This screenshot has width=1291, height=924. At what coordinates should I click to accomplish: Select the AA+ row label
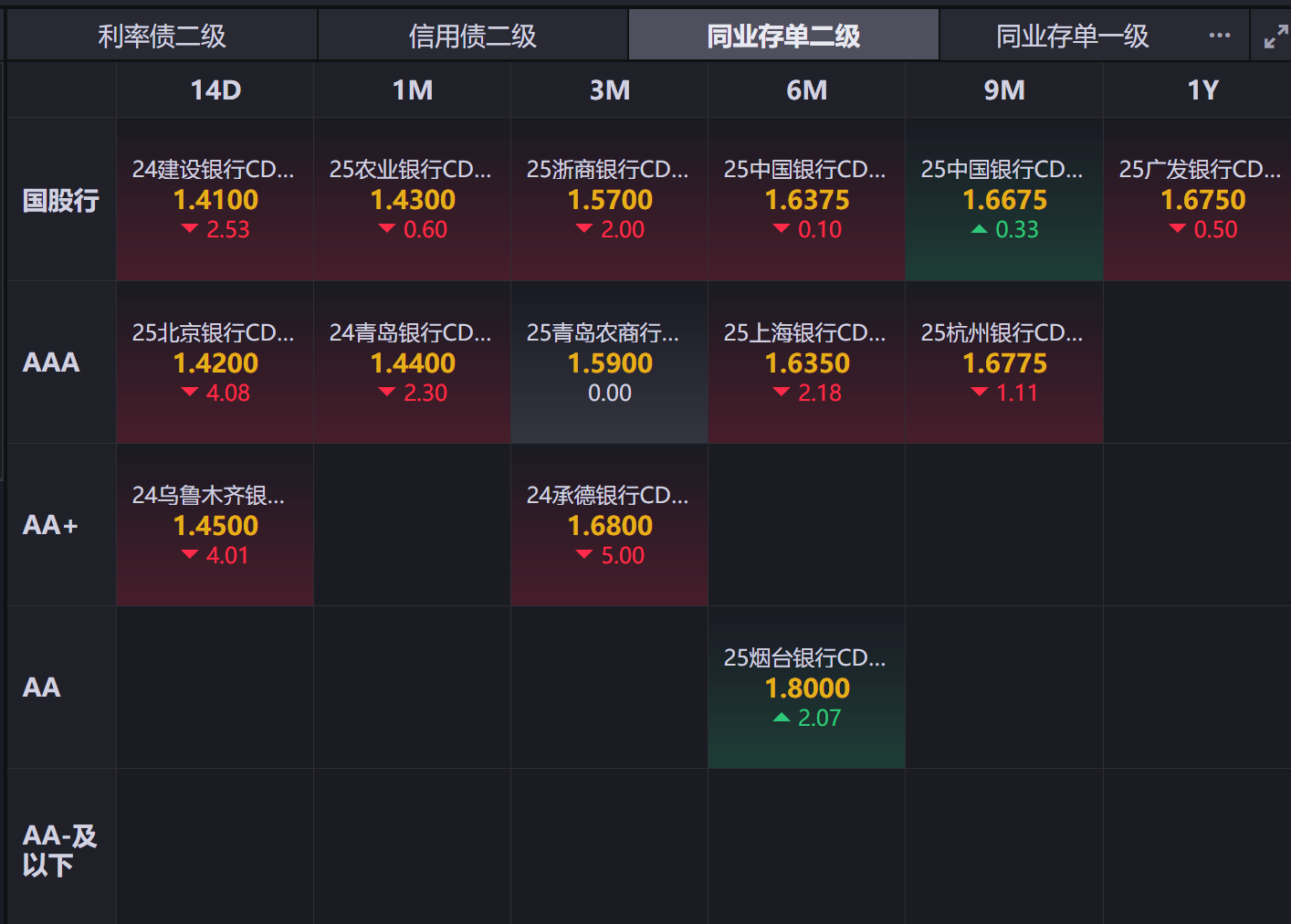point(50,525)
